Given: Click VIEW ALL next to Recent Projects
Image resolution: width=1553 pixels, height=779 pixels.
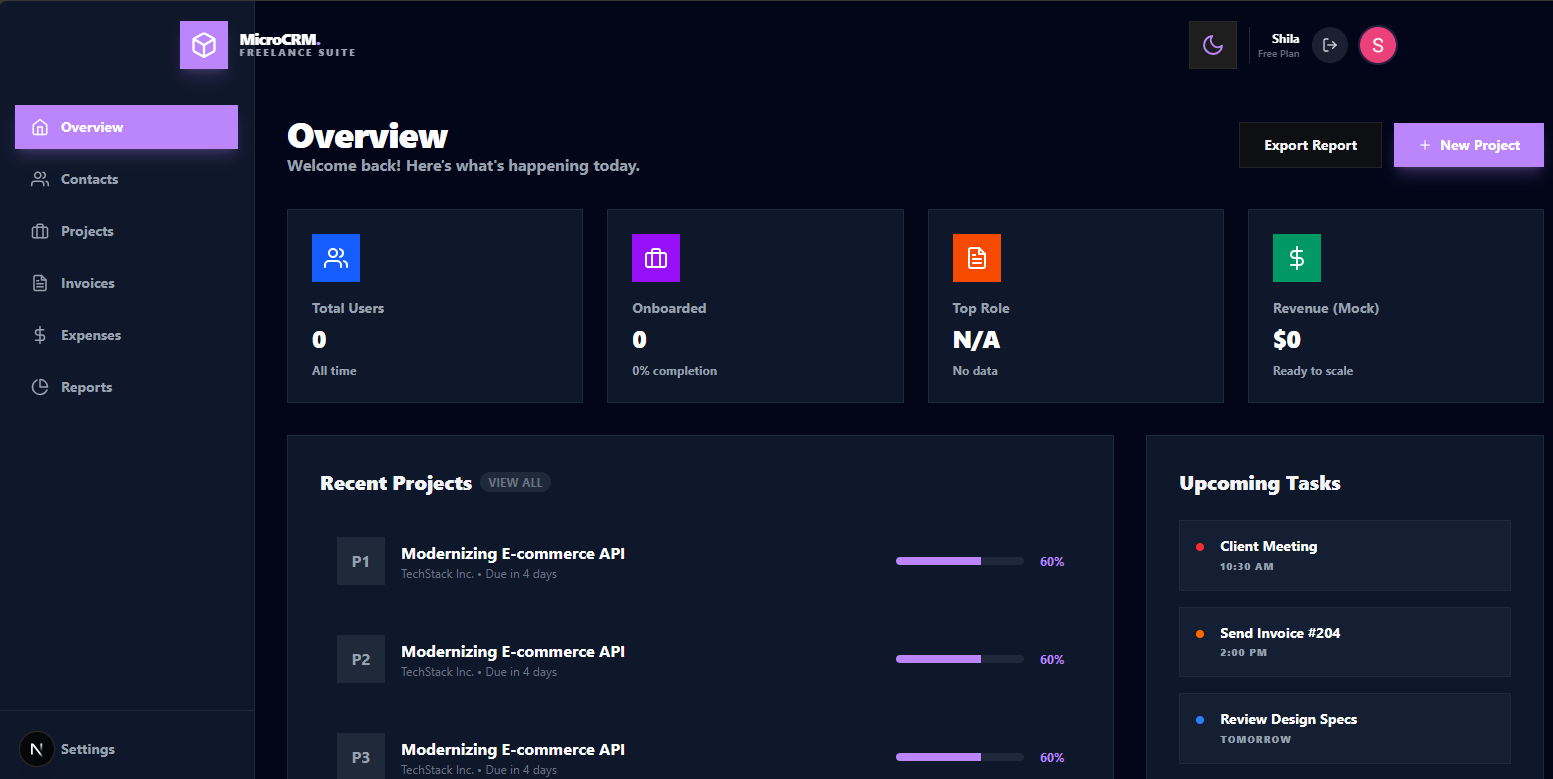Looking at the screenshot, I should click(x=515, y=483).
